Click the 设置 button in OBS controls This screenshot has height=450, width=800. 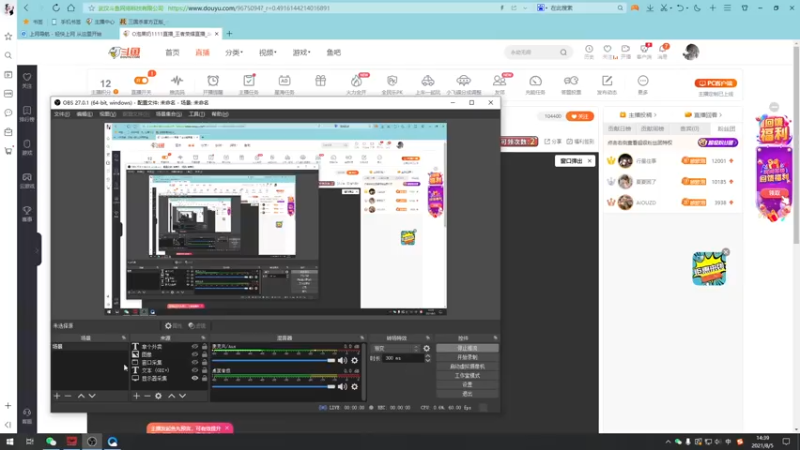(467, 385)
